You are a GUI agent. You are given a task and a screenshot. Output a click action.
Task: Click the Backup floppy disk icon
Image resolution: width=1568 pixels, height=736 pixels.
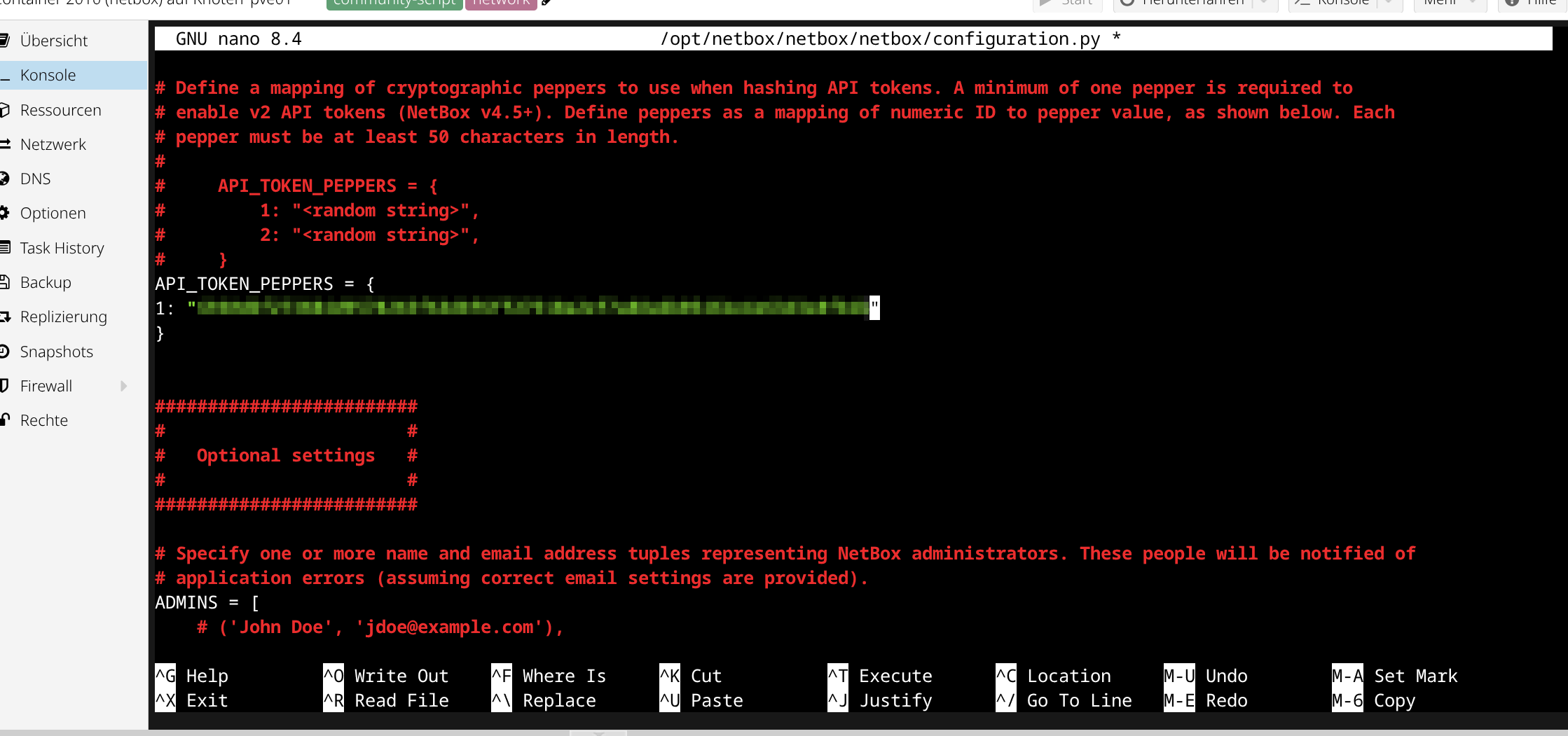(4, 282)
